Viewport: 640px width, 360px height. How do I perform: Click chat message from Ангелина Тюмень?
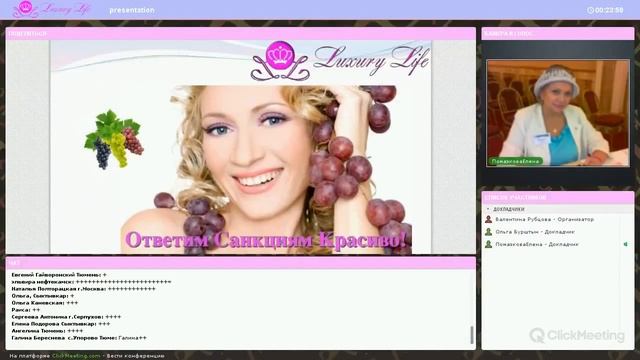click(47, 331)
